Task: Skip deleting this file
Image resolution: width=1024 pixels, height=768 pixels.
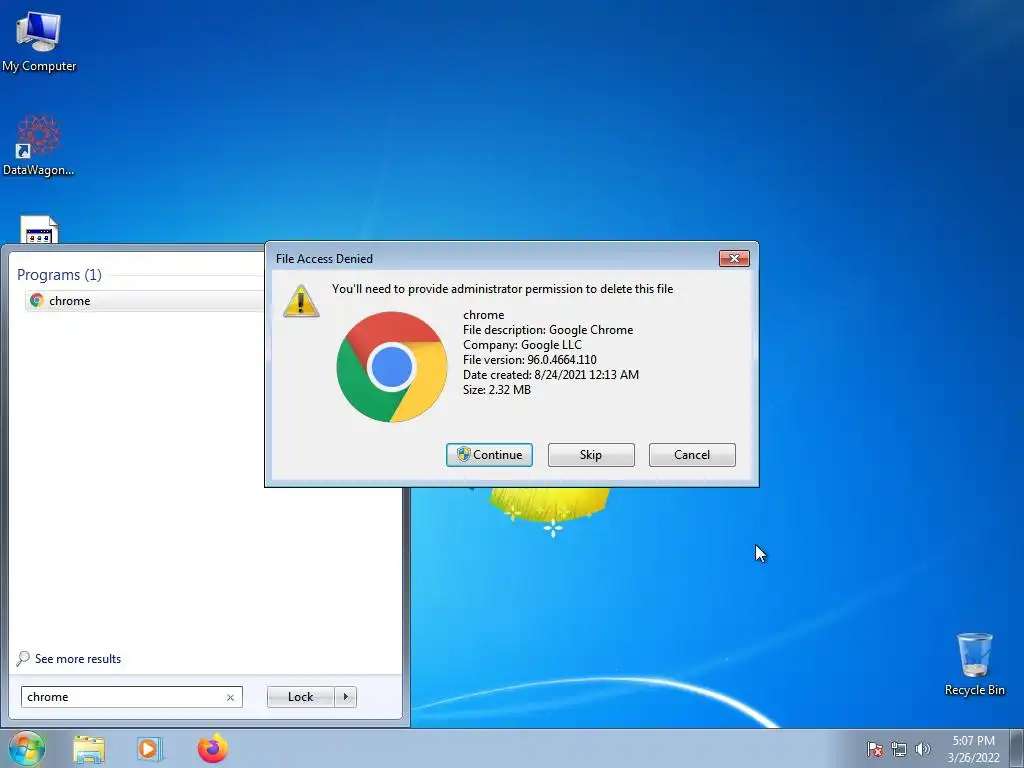Action: [x=591, y=455]
